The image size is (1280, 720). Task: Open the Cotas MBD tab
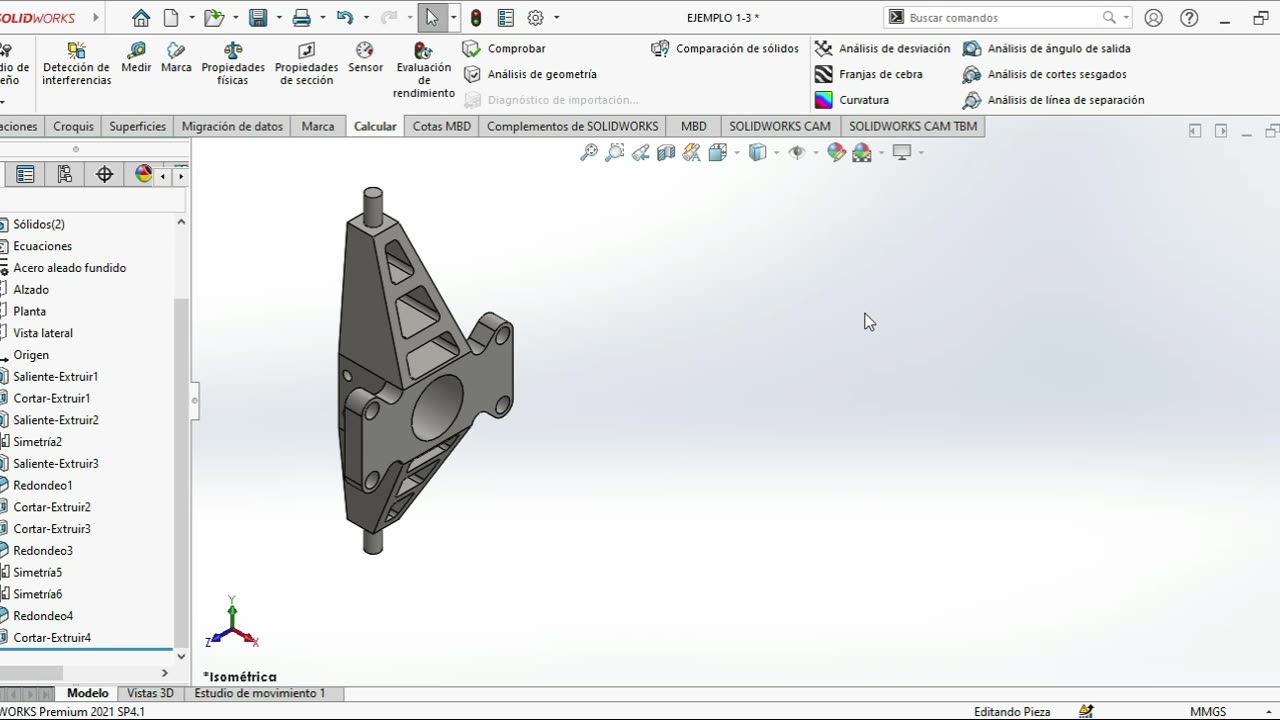click(441, 126)
